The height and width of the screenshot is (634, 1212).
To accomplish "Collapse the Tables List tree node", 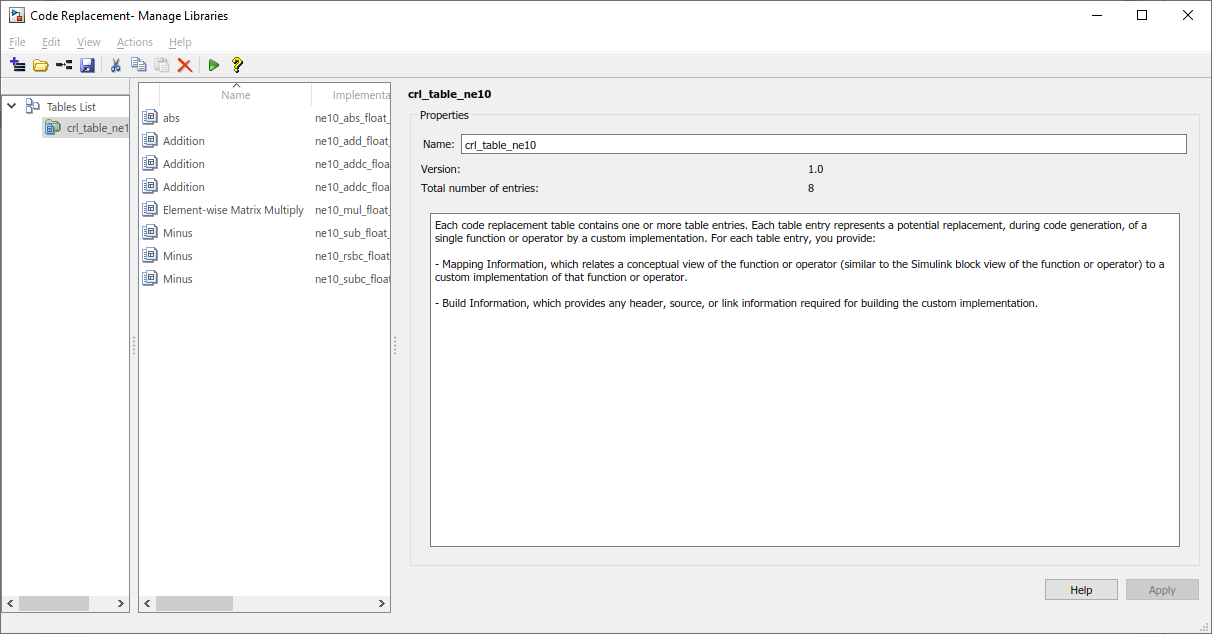I will (x=12, y=106).
